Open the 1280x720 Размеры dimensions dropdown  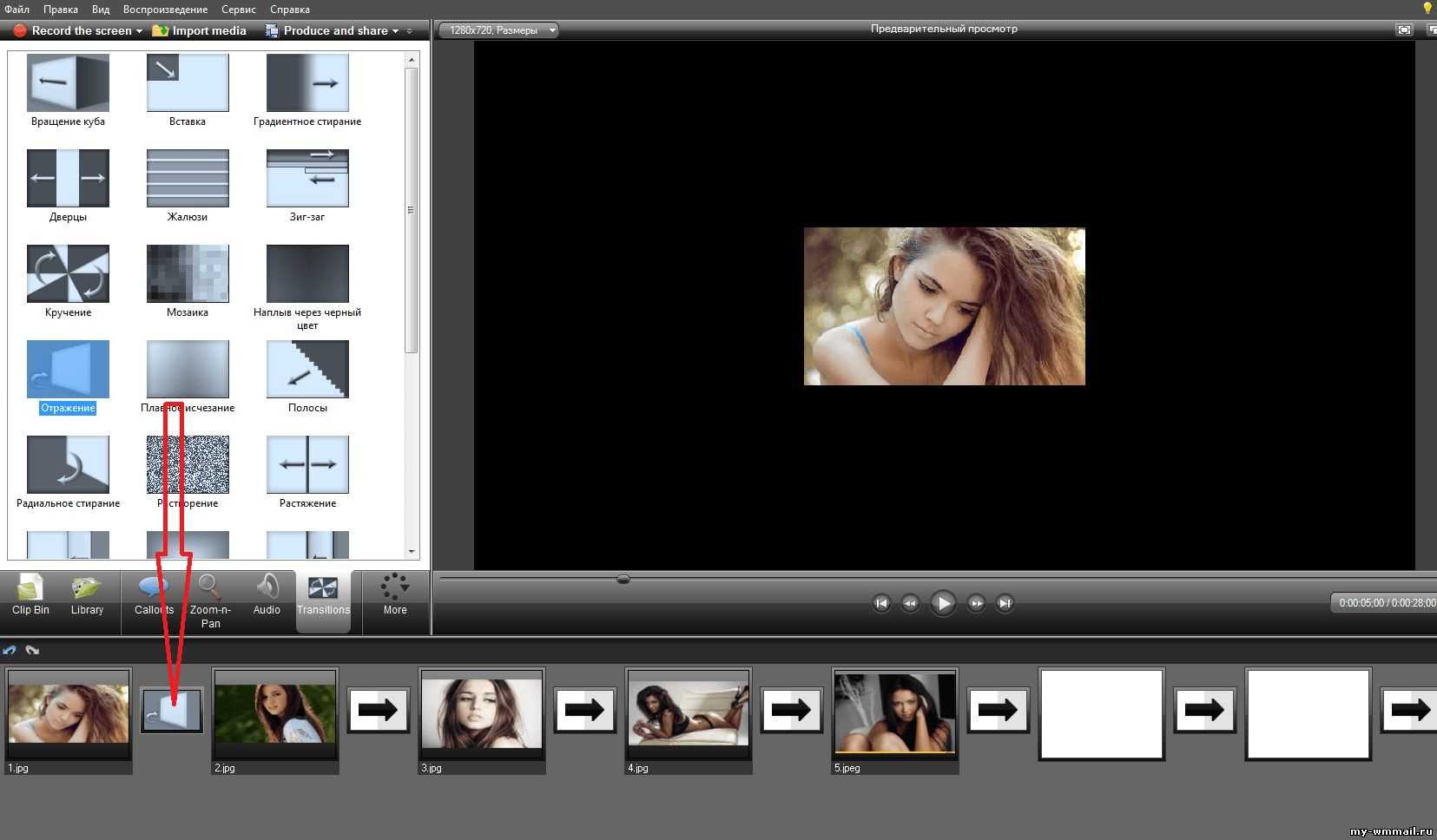click(x=498, y=30)
